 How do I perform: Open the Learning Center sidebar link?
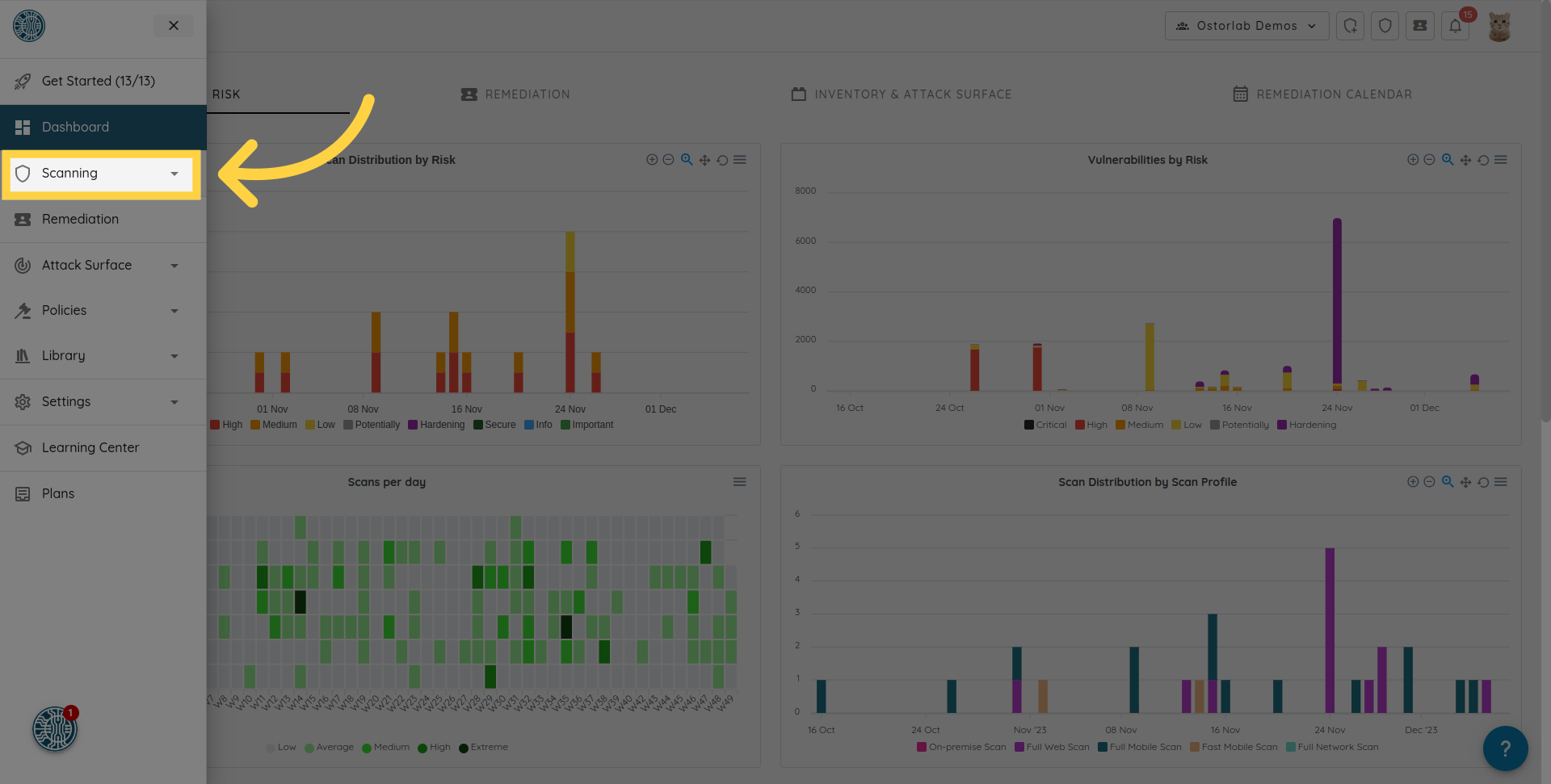point(90,447)
